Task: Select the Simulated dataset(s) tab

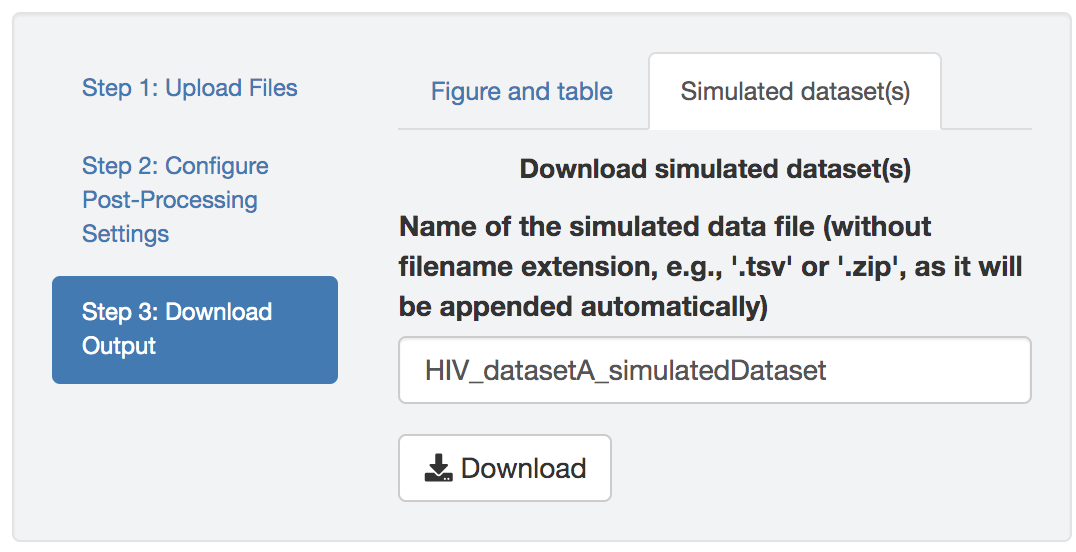Action: (x=795, y=92)
